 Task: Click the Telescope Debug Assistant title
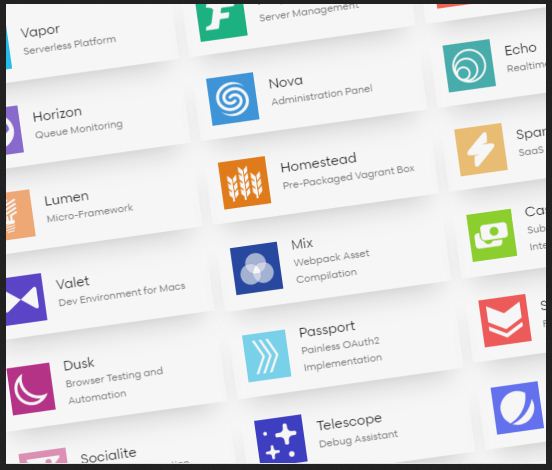pyautogui.click(x=350, y=422)
